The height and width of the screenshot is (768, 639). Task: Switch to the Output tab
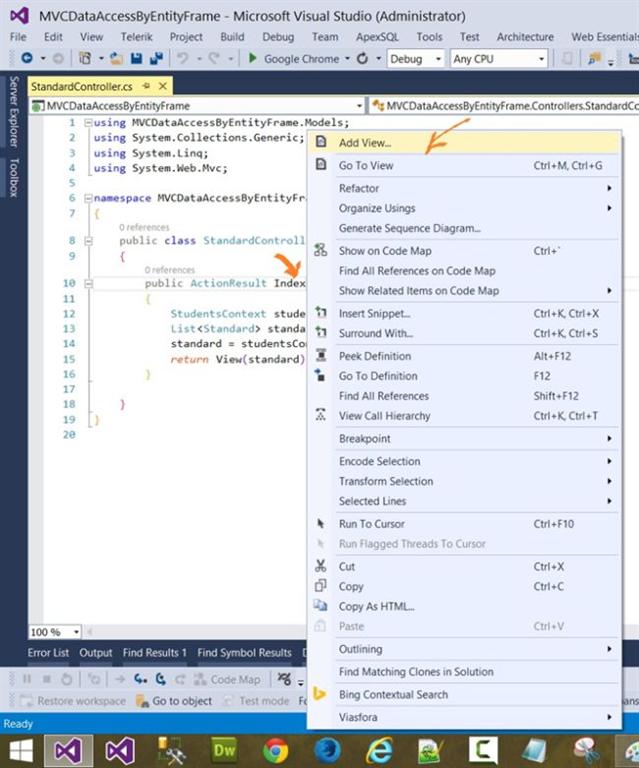95,653
